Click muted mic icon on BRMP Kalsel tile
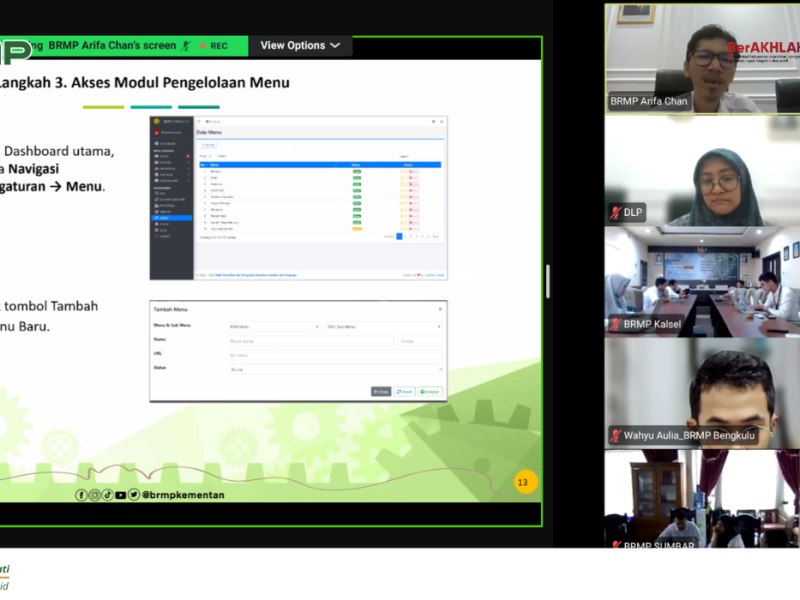 (616, 324)
